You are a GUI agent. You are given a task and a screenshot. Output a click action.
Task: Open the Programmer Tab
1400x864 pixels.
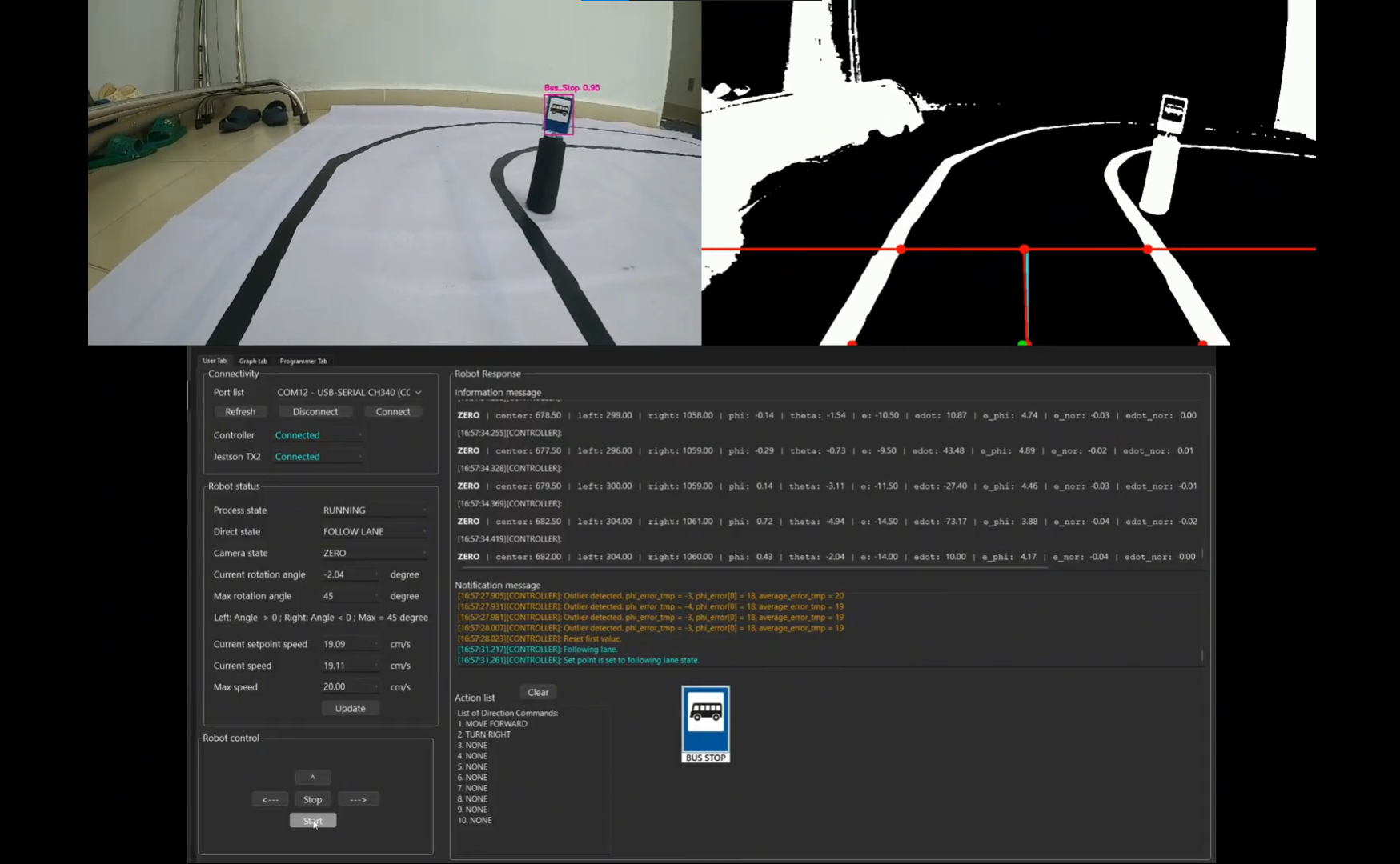[303, 361]
